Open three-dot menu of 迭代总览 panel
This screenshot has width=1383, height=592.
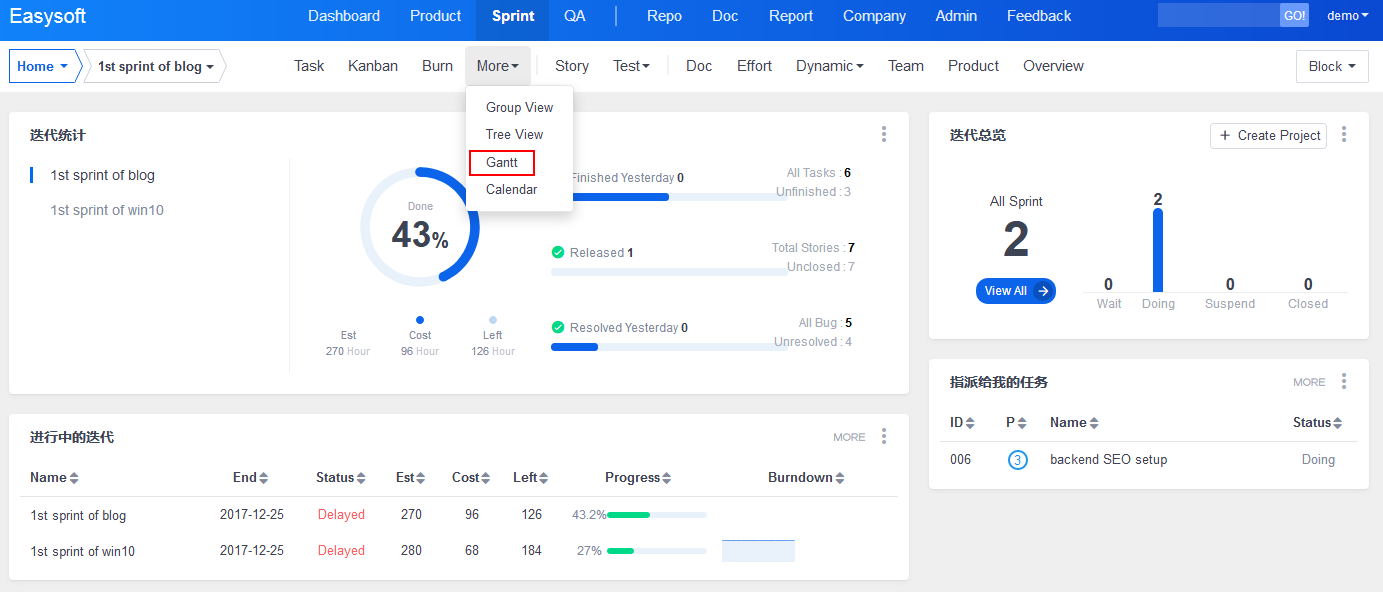click(x=1344, y=134)
